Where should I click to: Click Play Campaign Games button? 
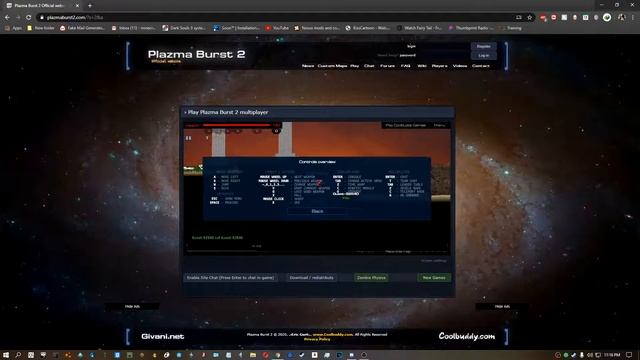406,125
